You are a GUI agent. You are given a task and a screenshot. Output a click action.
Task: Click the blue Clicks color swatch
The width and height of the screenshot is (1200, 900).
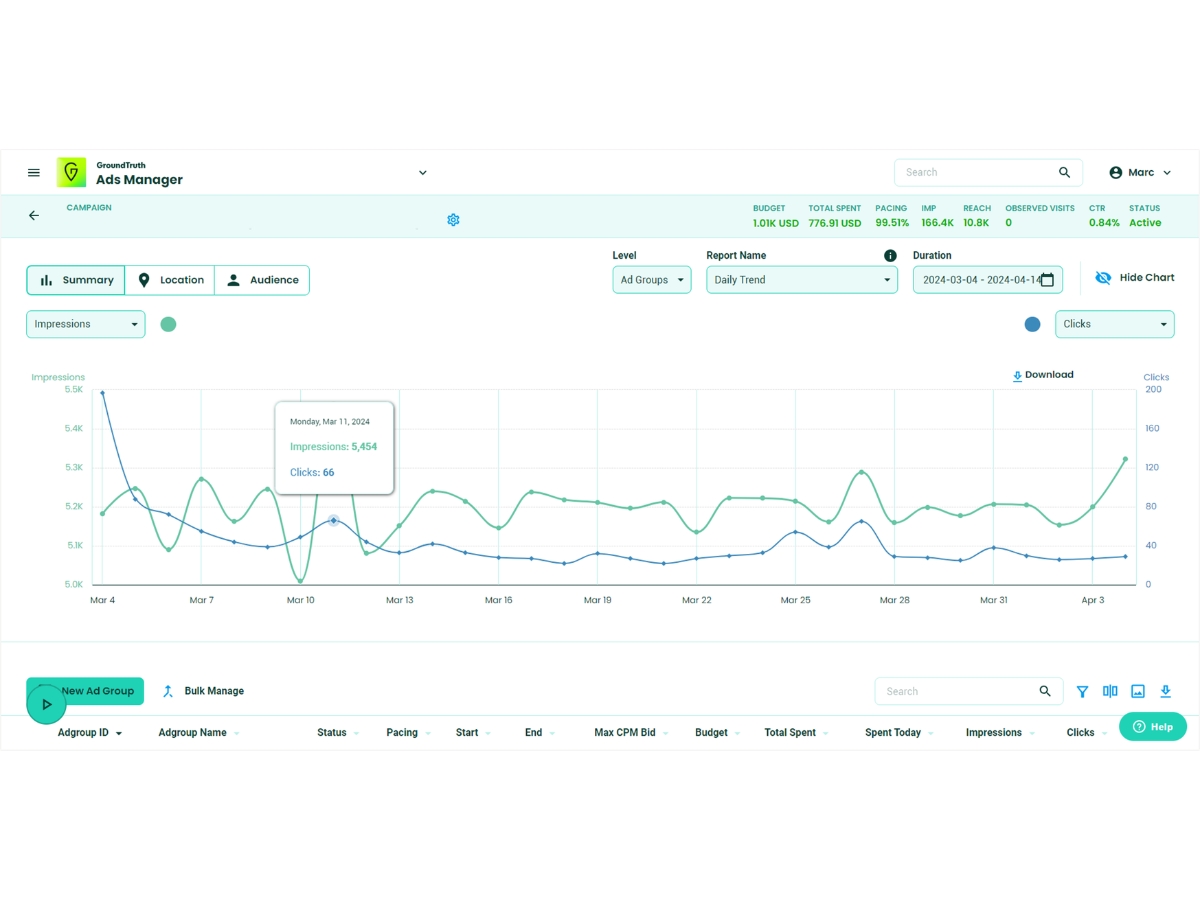[1033, 324]
